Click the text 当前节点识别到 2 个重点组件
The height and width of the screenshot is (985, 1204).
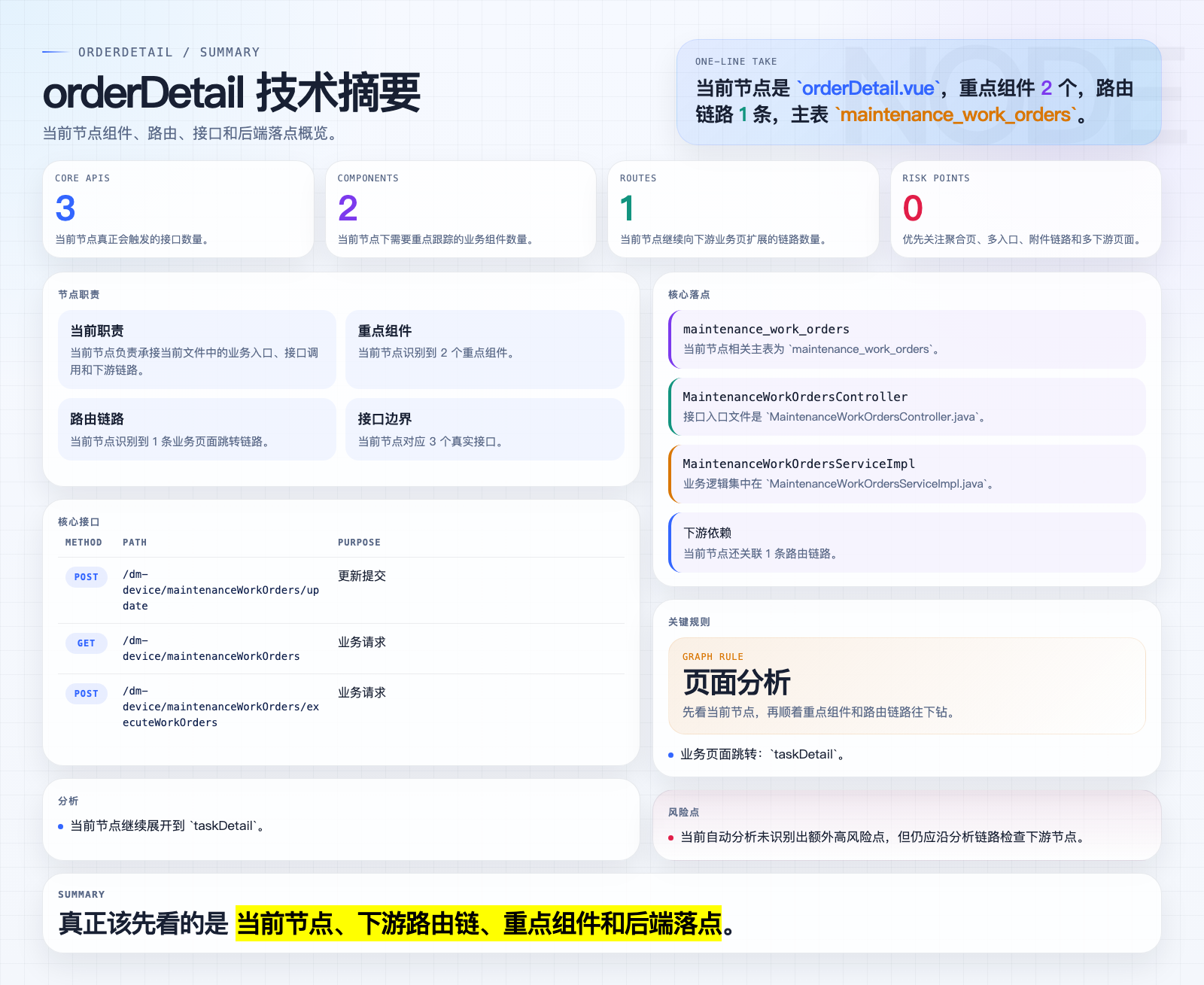(438, 352)
